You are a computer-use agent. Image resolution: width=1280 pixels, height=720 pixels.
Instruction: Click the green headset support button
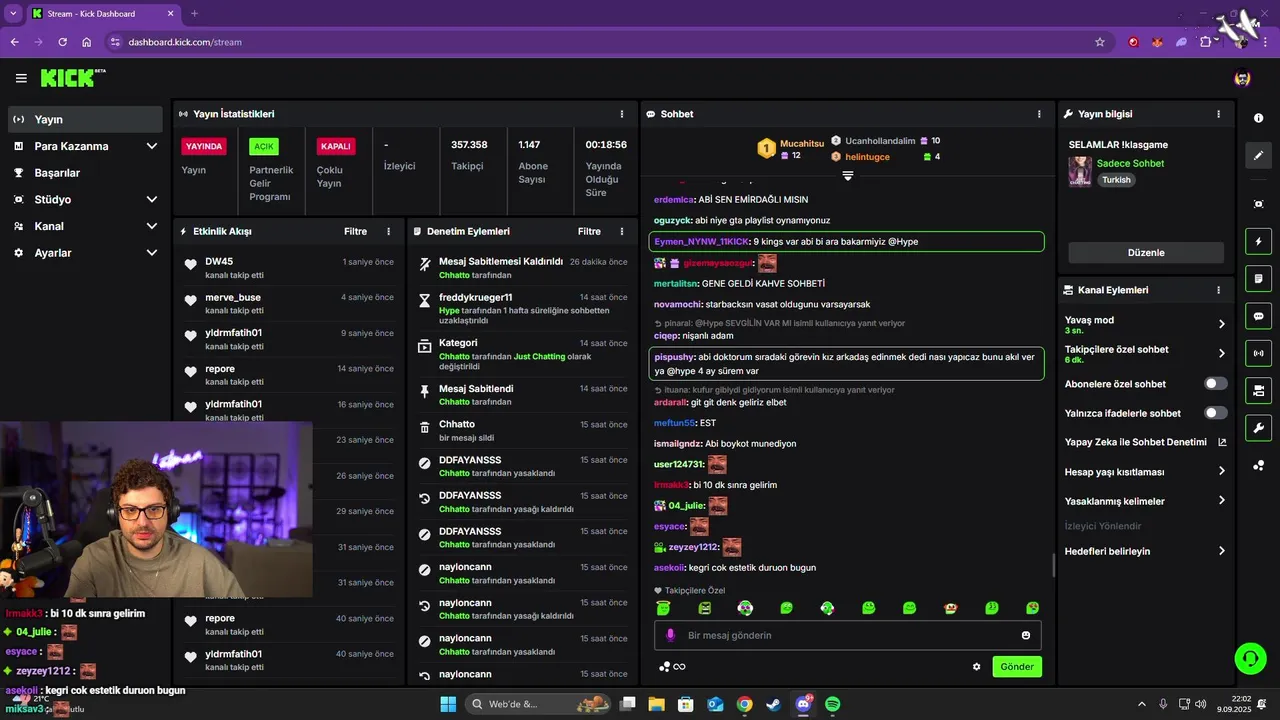(x=1250, y=658)
